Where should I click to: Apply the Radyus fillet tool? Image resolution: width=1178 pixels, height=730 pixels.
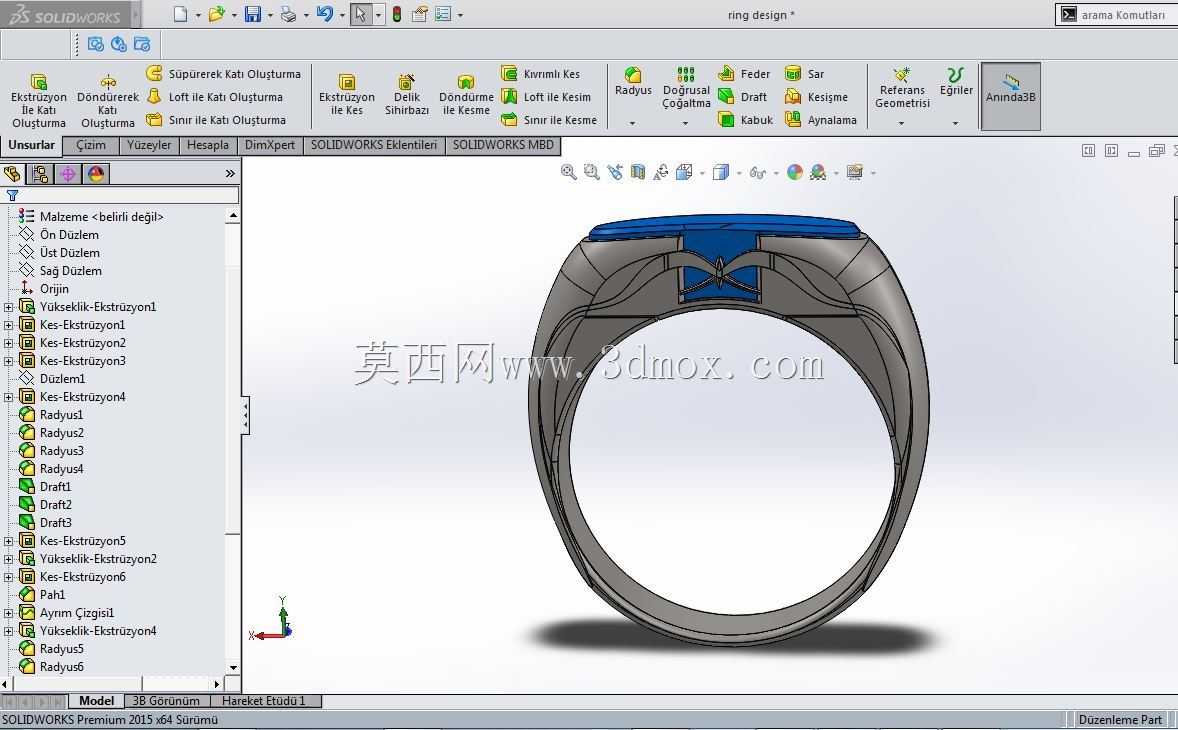tap(633, 81)
